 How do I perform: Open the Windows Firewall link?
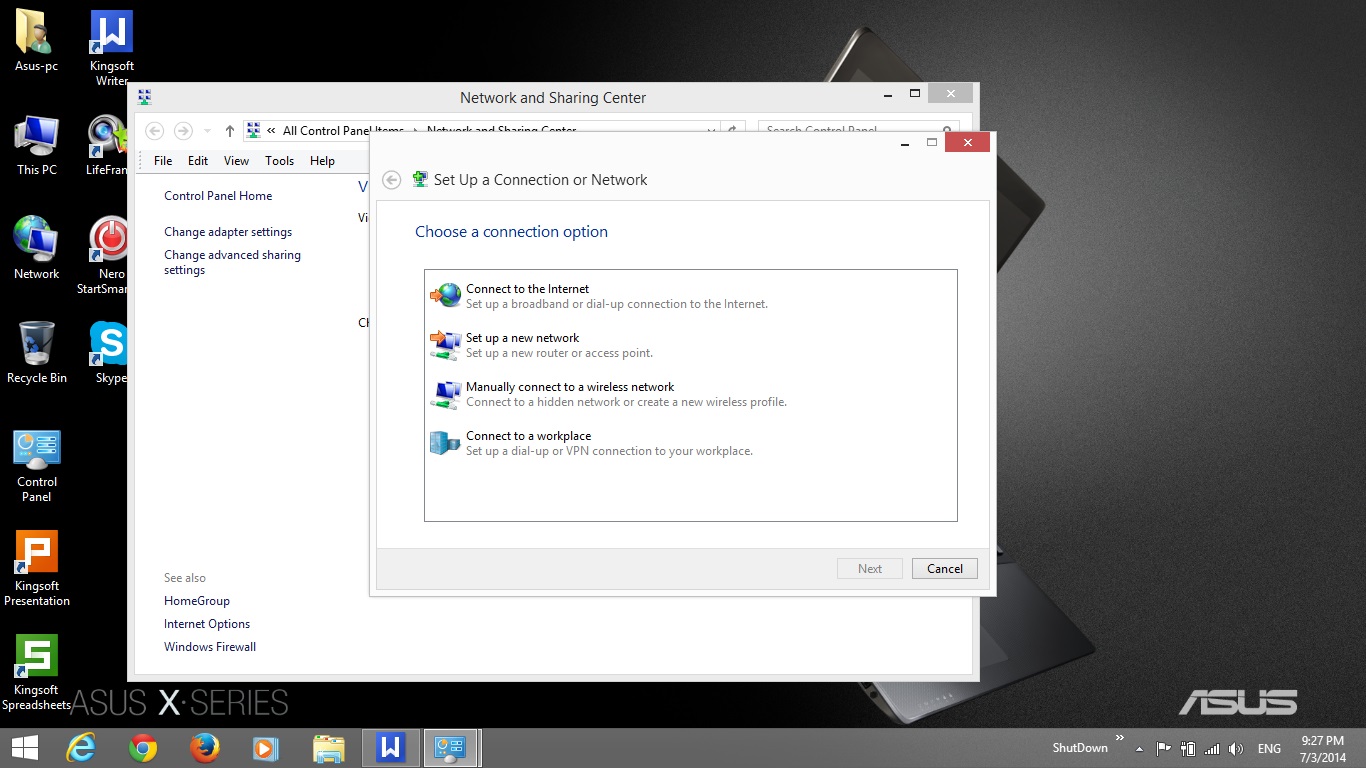pyautogui.click(x=210, y=647)
